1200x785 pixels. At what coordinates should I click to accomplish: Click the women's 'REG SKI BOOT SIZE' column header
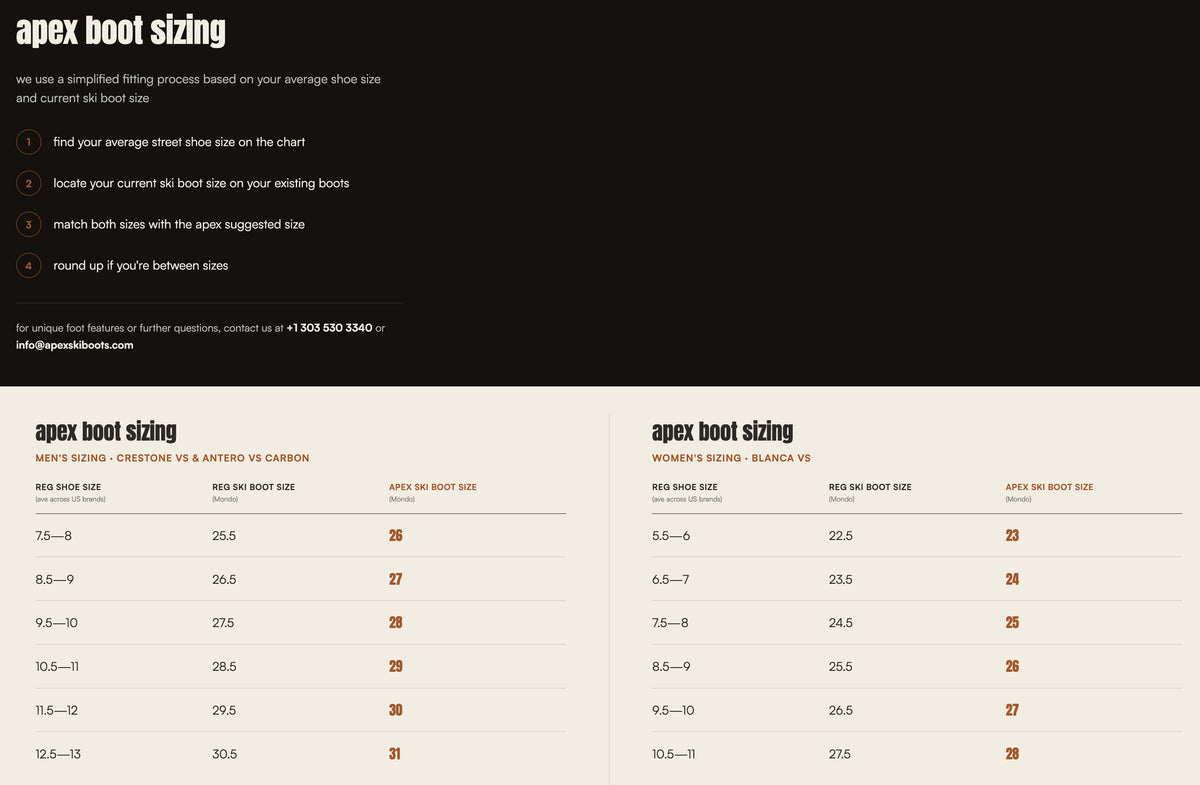click(870, 487)
